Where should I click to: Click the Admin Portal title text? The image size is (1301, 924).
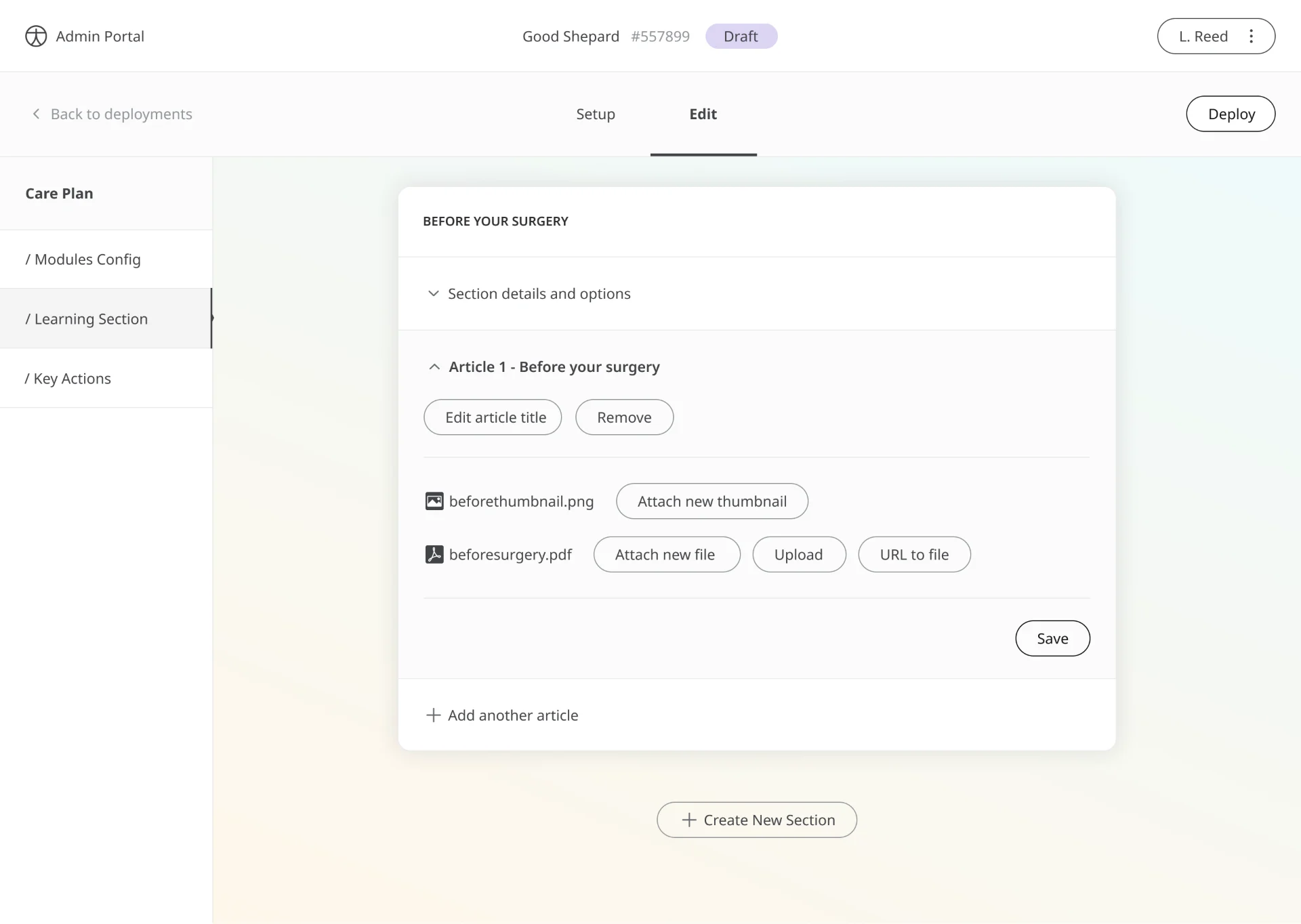point(100,36)
